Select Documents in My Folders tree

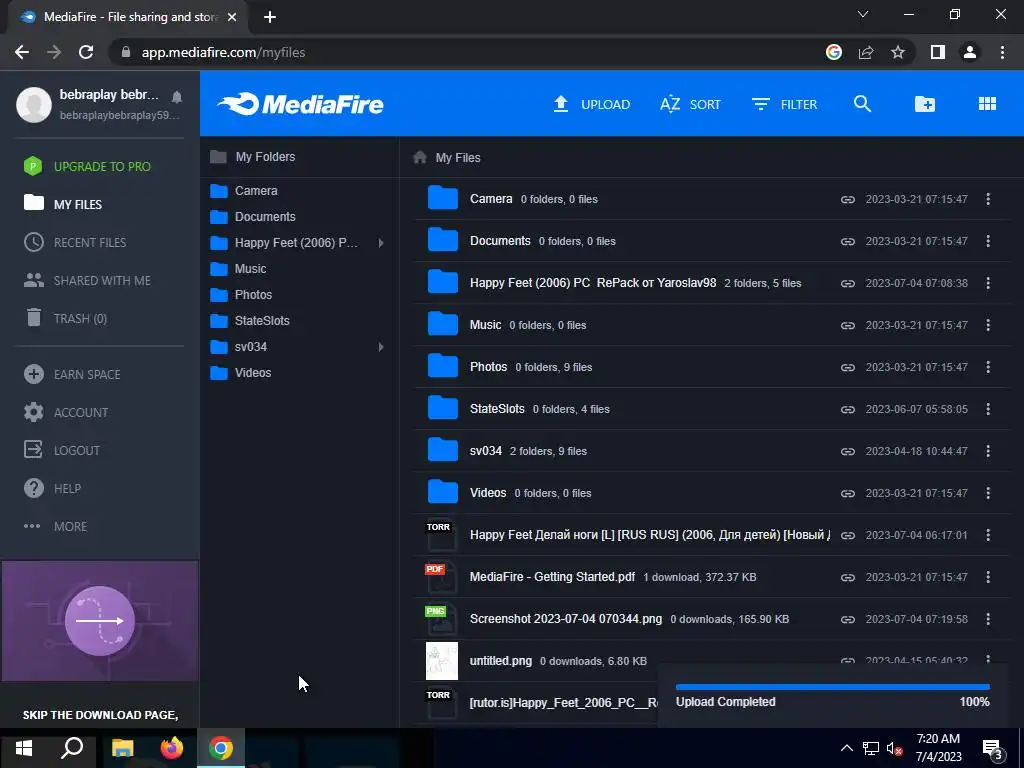pos(253,217)
